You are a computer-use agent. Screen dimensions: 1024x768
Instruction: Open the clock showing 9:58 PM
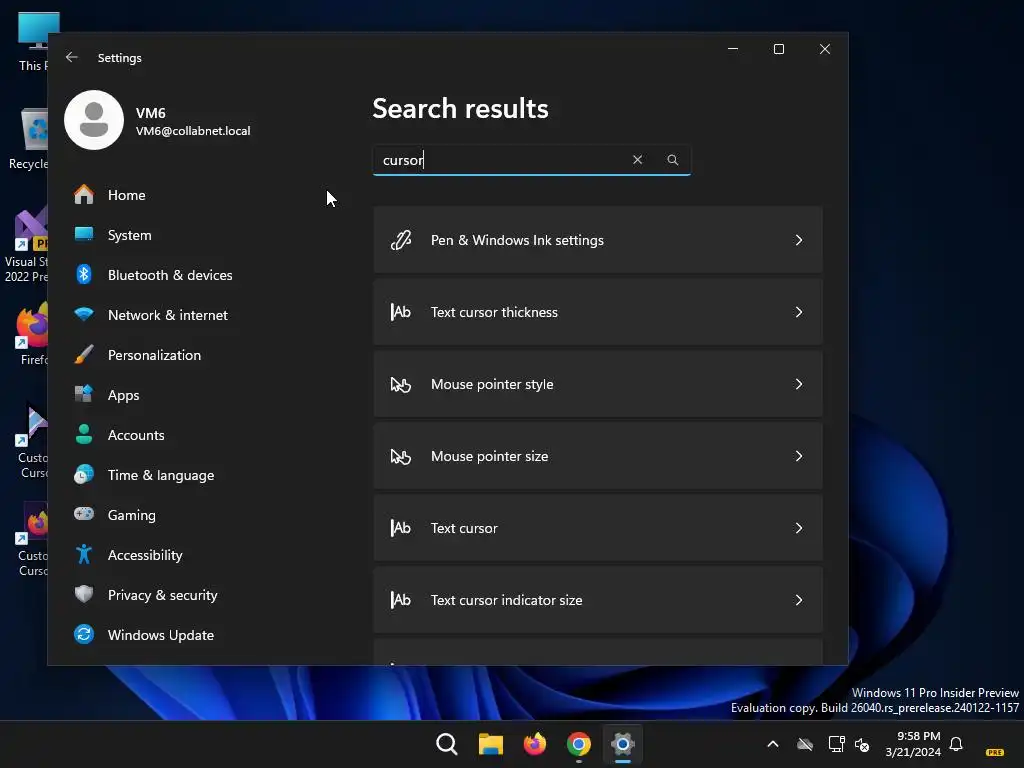coord(913,744)
